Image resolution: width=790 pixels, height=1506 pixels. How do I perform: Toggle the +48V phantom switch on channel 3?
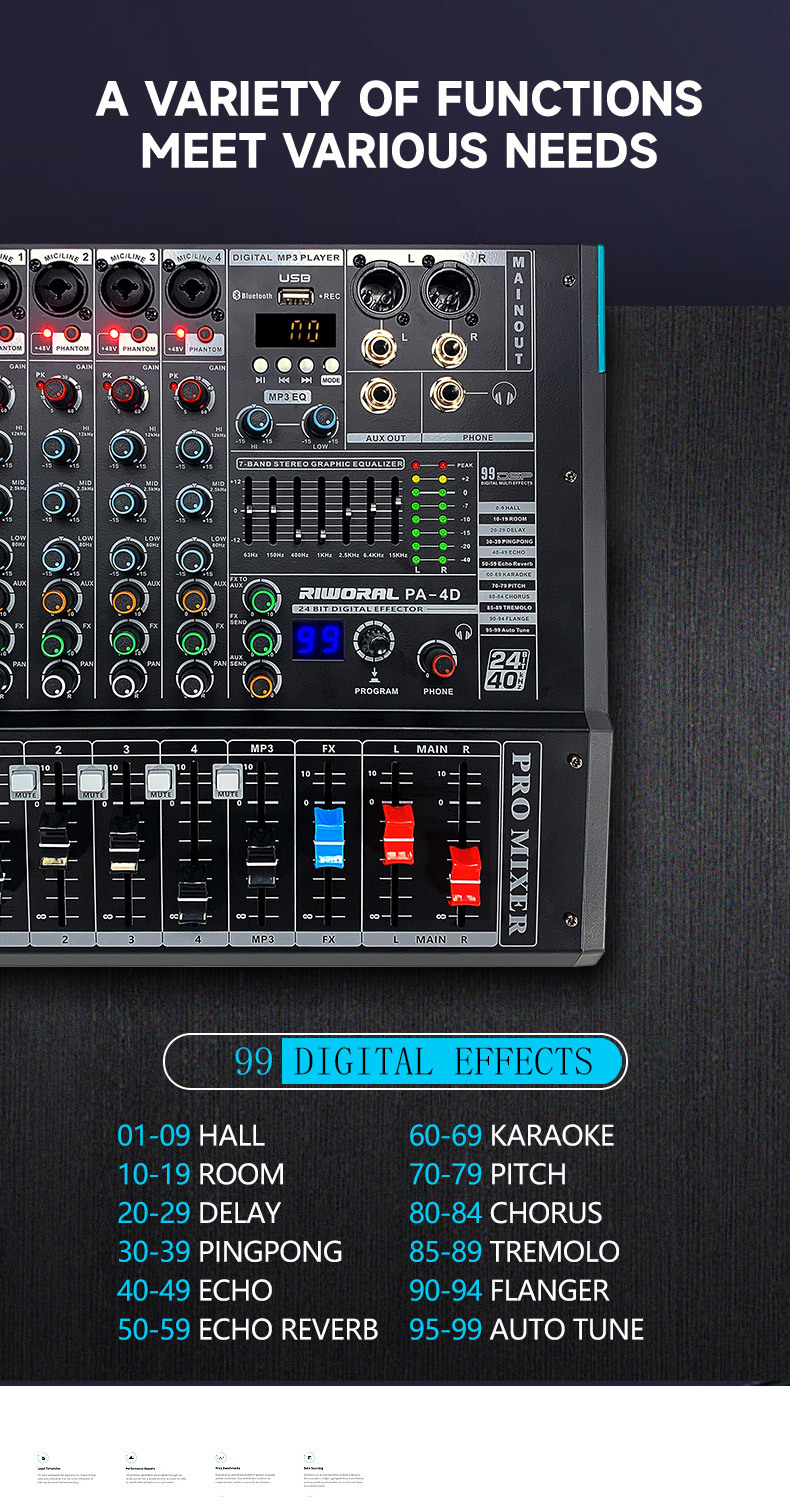point(140,335)
